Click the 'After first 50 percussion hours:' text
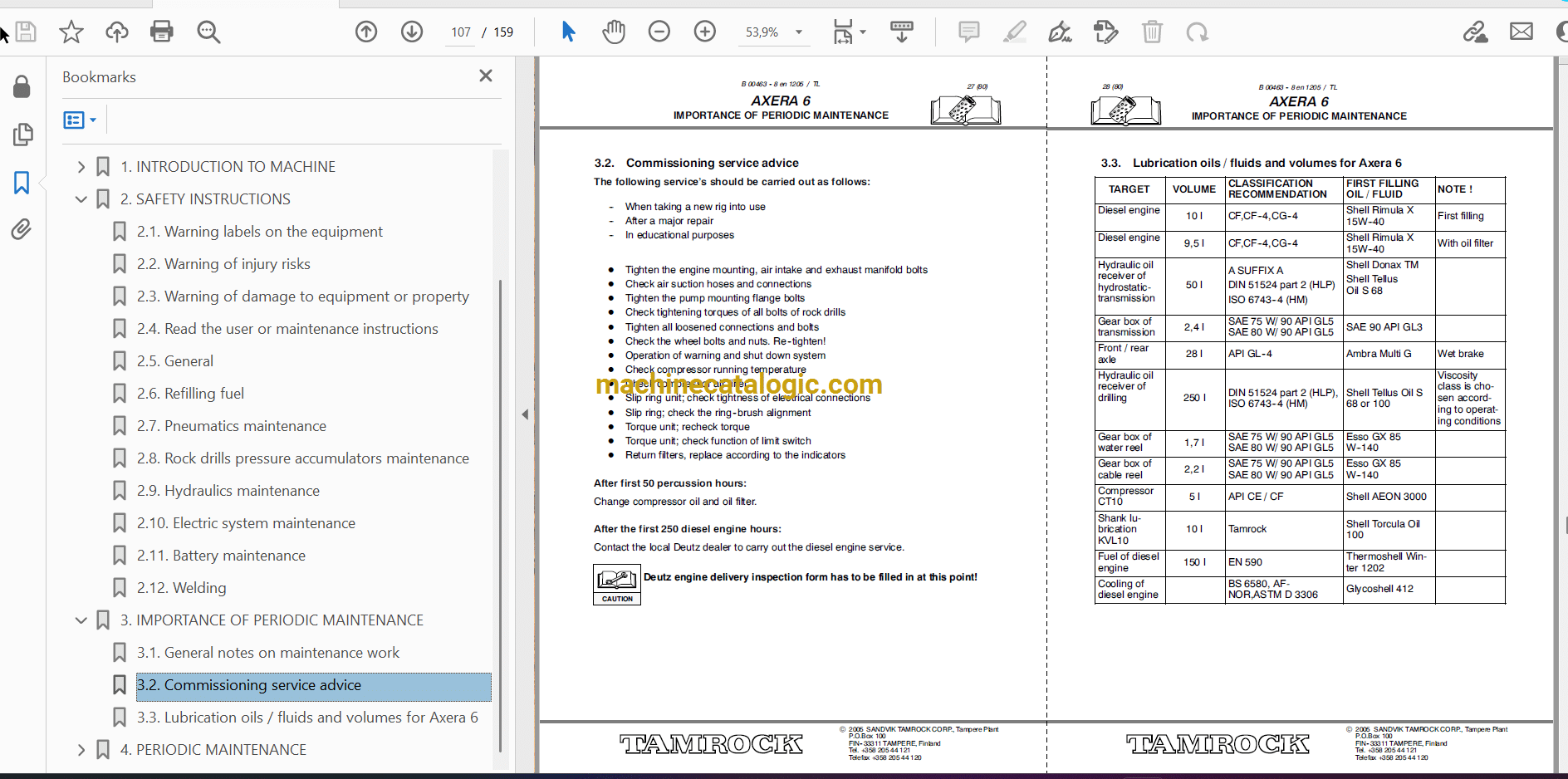This screenshot has width=1568, height=779. tap(670, 483)
